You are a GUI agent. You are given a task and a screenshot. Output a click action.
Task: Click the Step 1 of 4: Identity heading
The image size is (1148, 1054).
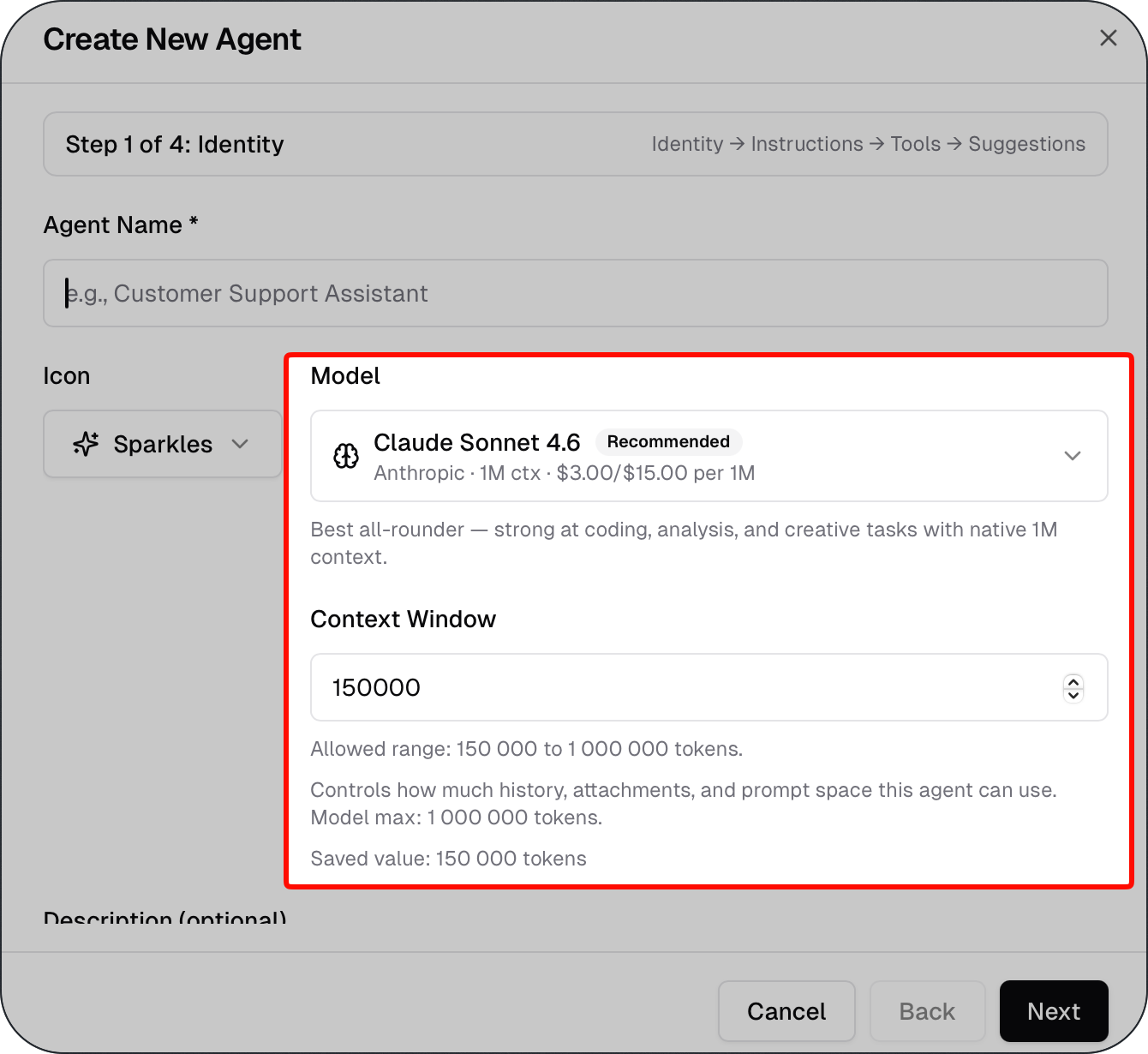[175, 144]
